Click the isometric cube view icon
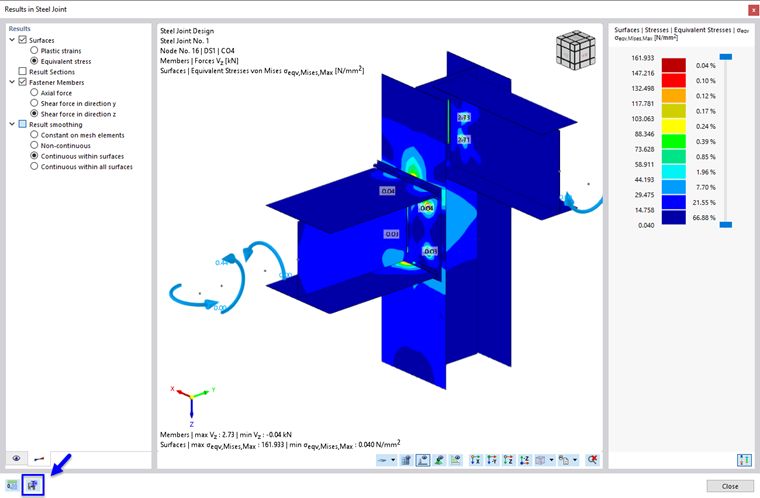The height and width of the screenshot is (498, 760). tap(540, 460)
